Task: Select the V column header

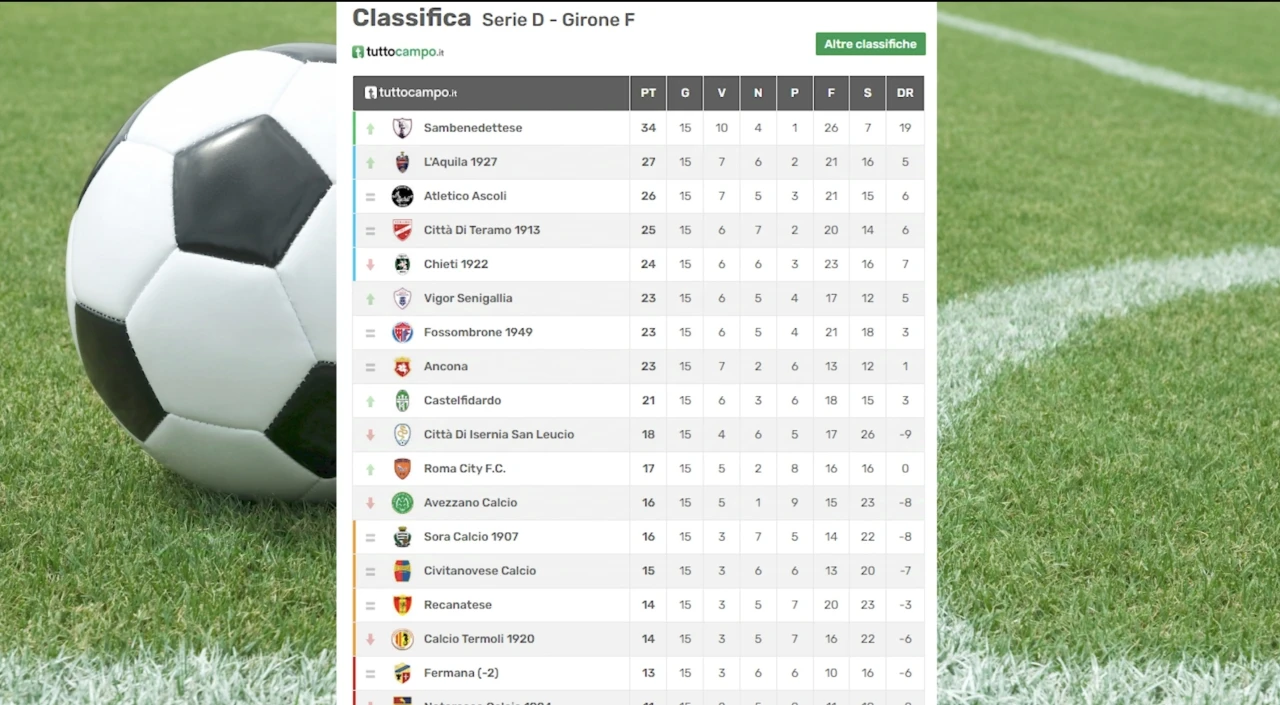Action: (721, 93)
